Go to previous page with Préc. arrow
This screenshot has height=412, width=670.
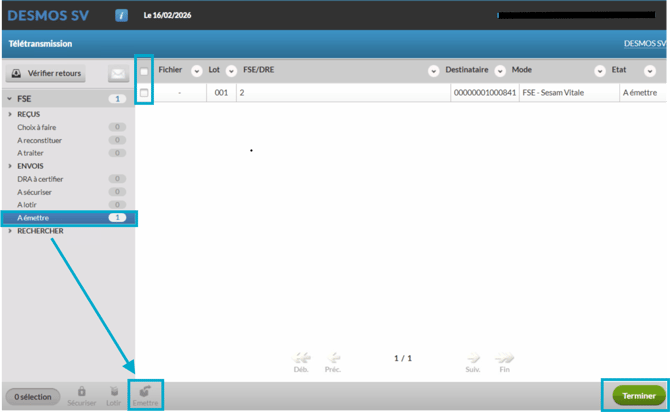pyautogui.click(x=334, y=358)
